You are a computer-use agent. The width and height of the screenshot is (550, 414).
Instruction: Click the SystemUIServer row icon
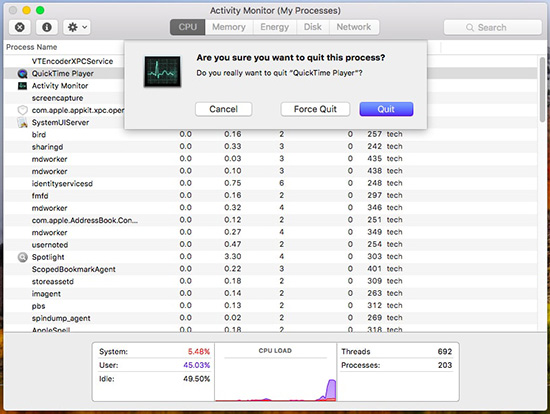click(x=22, y=122)
